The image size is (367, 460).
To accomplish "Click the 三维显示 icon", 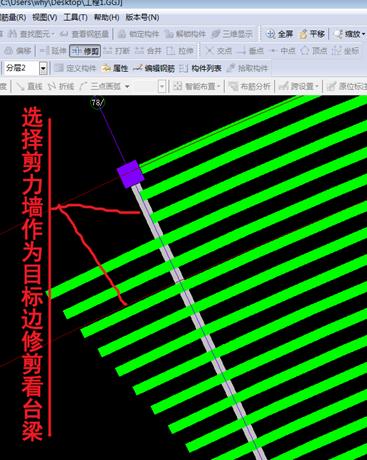I will 216,34.
